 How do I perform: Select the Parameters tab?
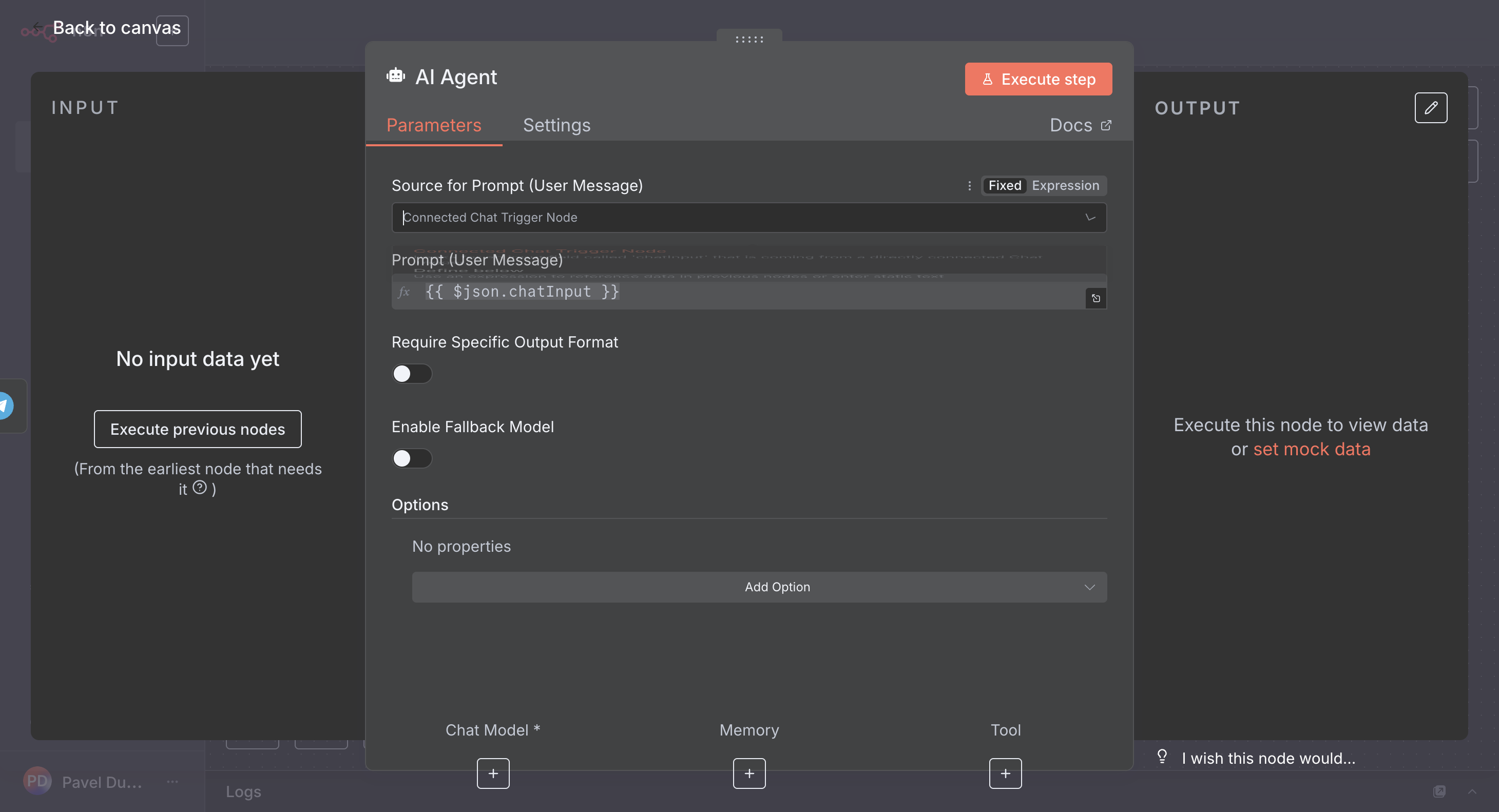click(433, 125)
